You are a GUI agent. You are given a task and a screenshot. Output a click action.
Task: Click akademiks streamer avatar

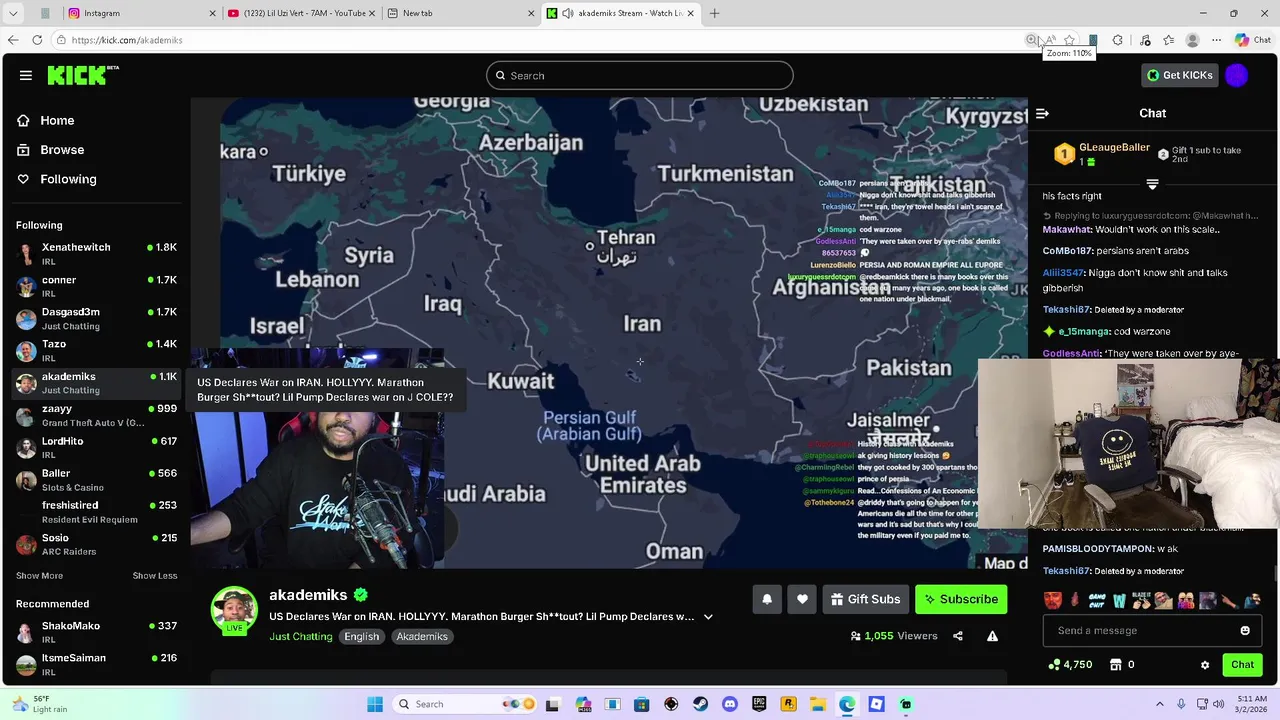(x=234, y=610)
